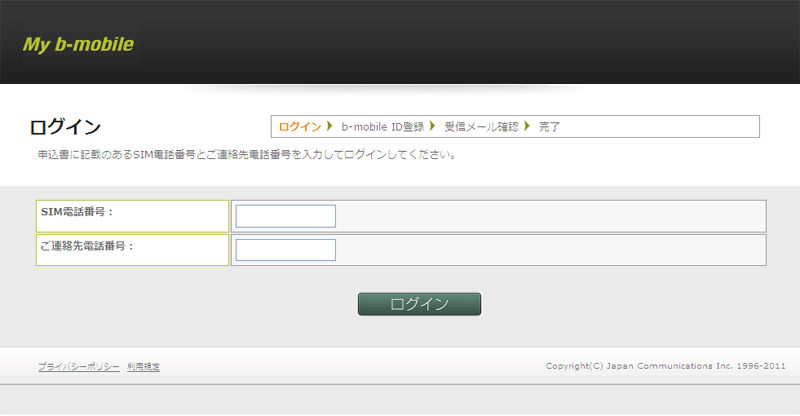800x416 pixels.
Task: Click the SIM電話番号 label
Action: (77, 212)
